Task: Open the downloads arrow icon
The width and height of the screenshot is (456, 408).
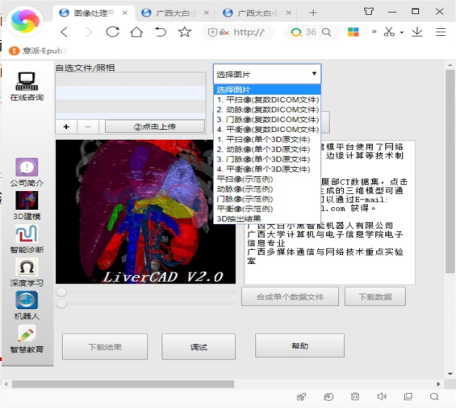Action: tap(417, 32)
